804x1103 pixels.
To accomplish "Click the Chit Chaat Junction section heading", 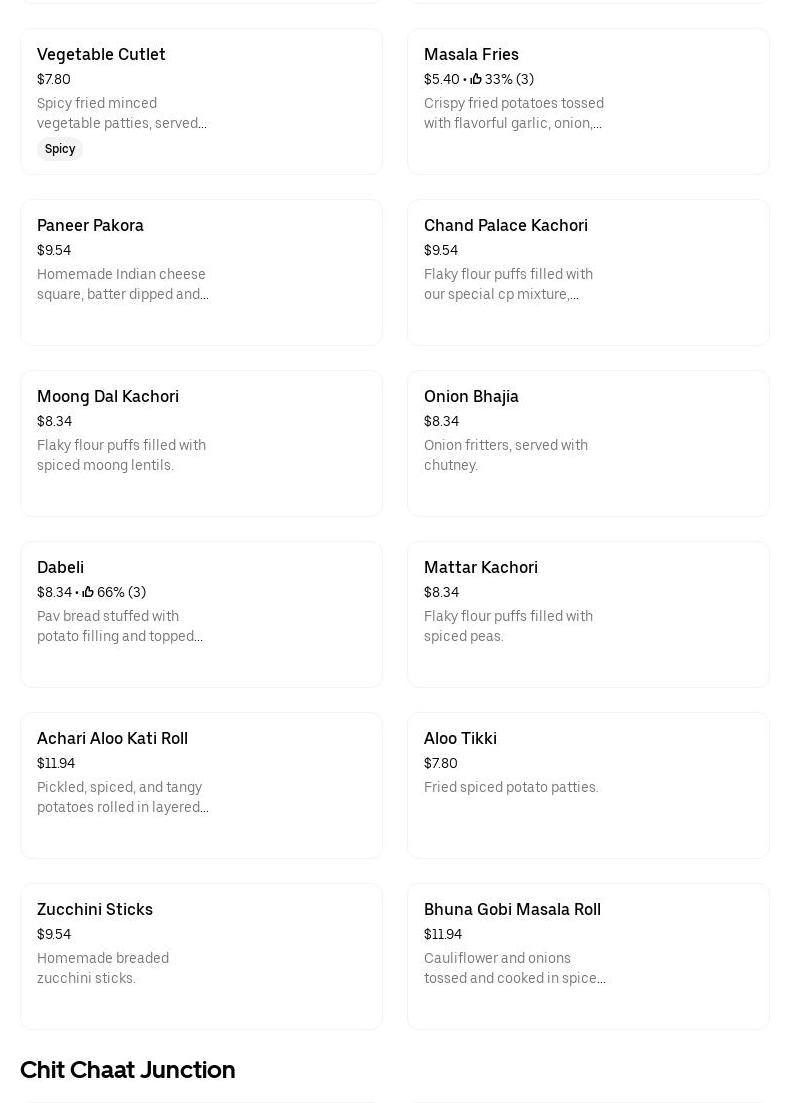I will (x=128, y=1069).
